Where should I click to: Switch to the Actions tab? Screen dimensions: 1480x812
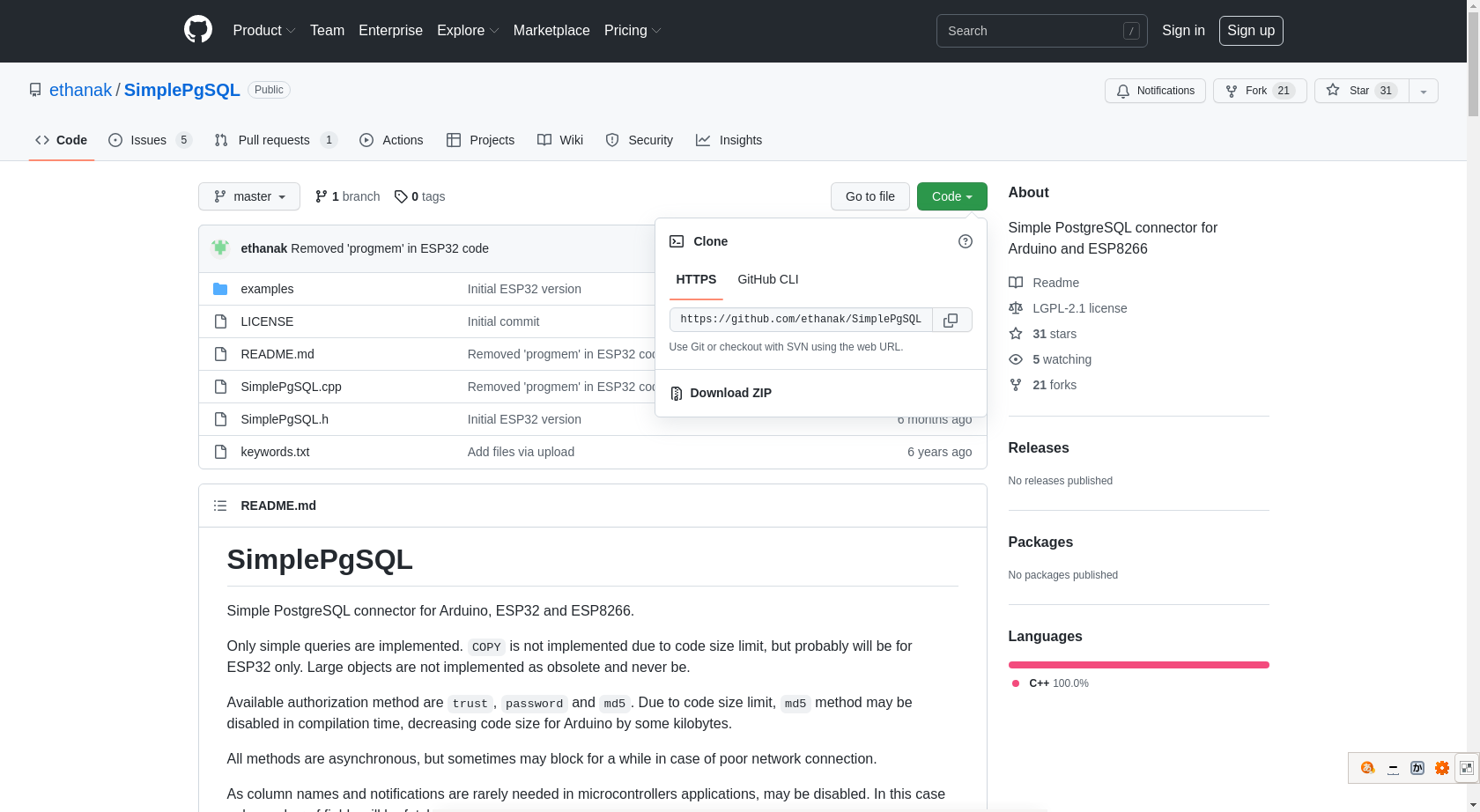coord(391,140)
